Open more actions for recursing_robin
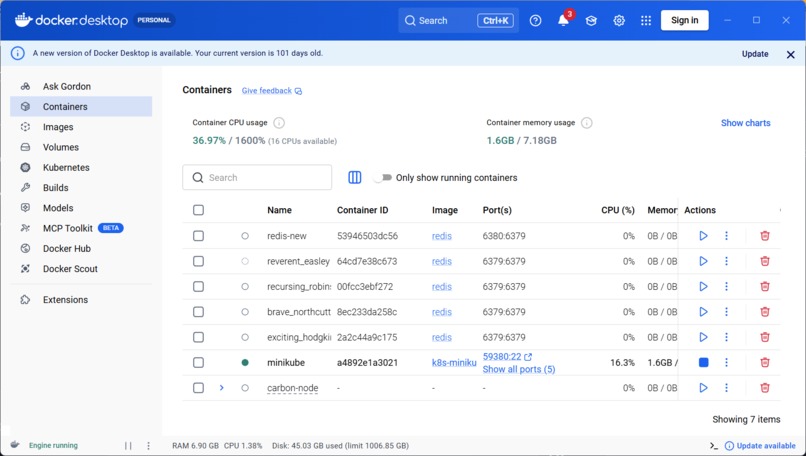 point(726,286)
